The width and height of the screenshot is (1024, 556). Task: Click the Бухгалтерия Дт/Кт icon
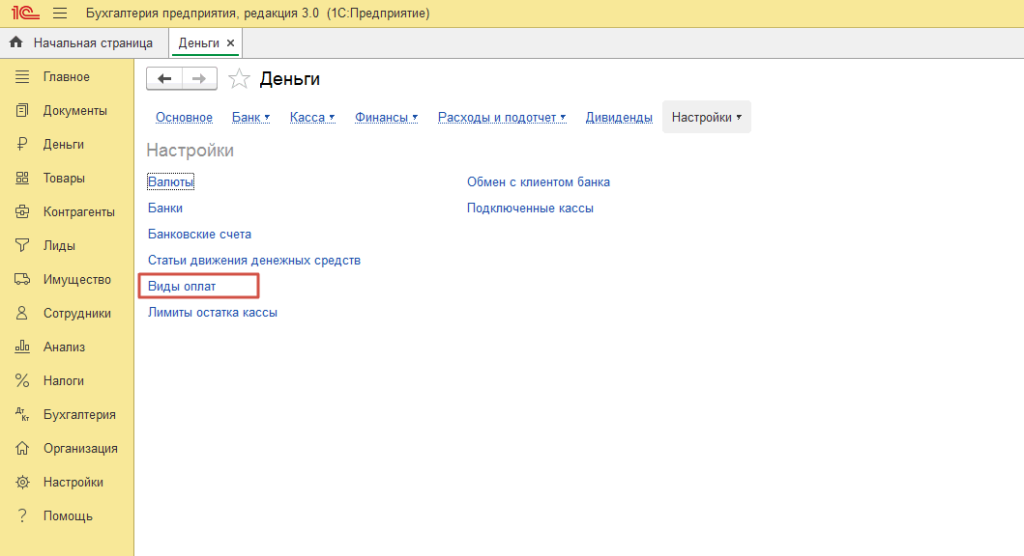pos(22,414)
